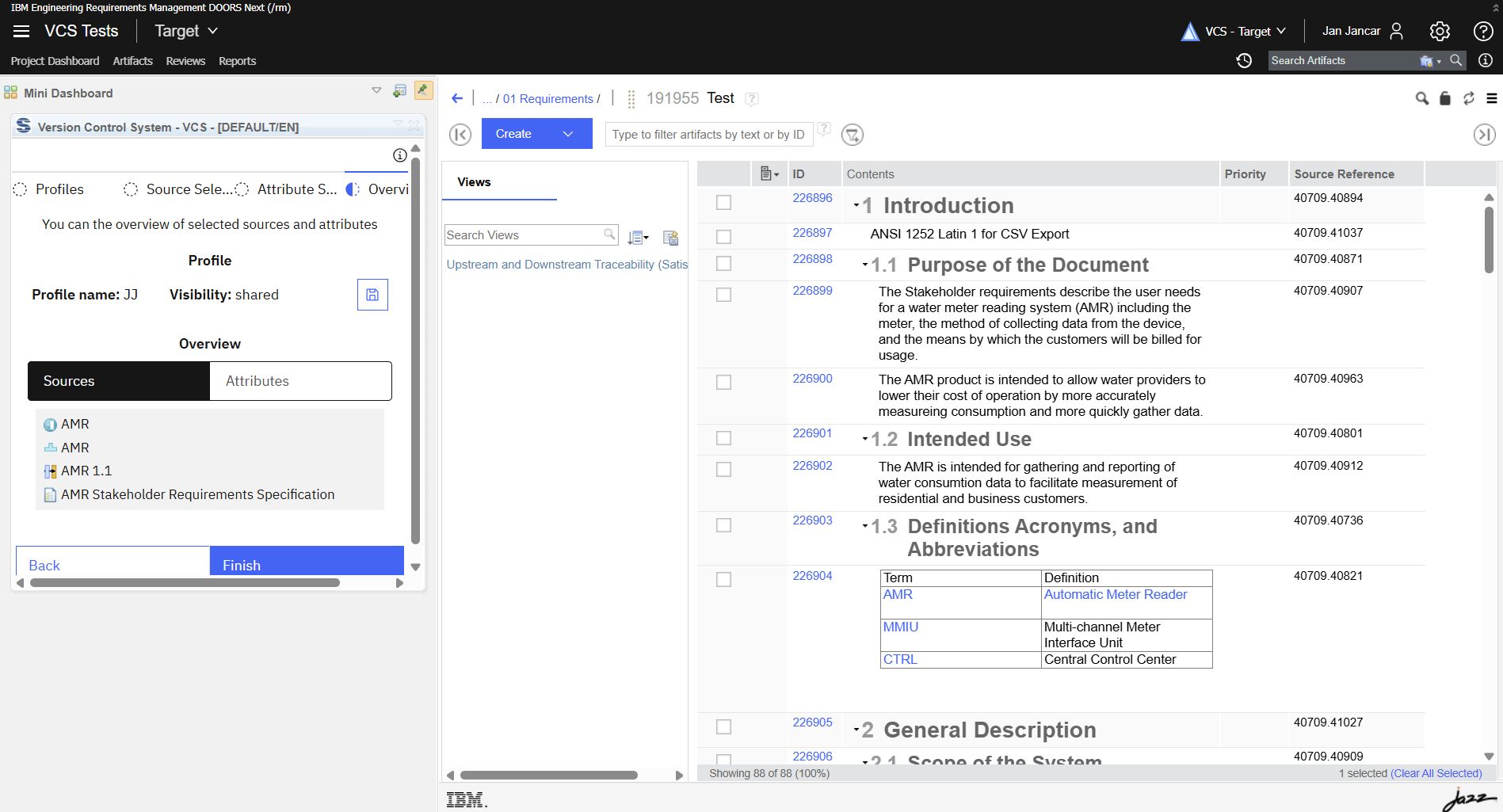This screenshot has height=812, width=1503.
Task: Open the help question mark icon
Action: pyautogui.click(x=1482, y=31)
